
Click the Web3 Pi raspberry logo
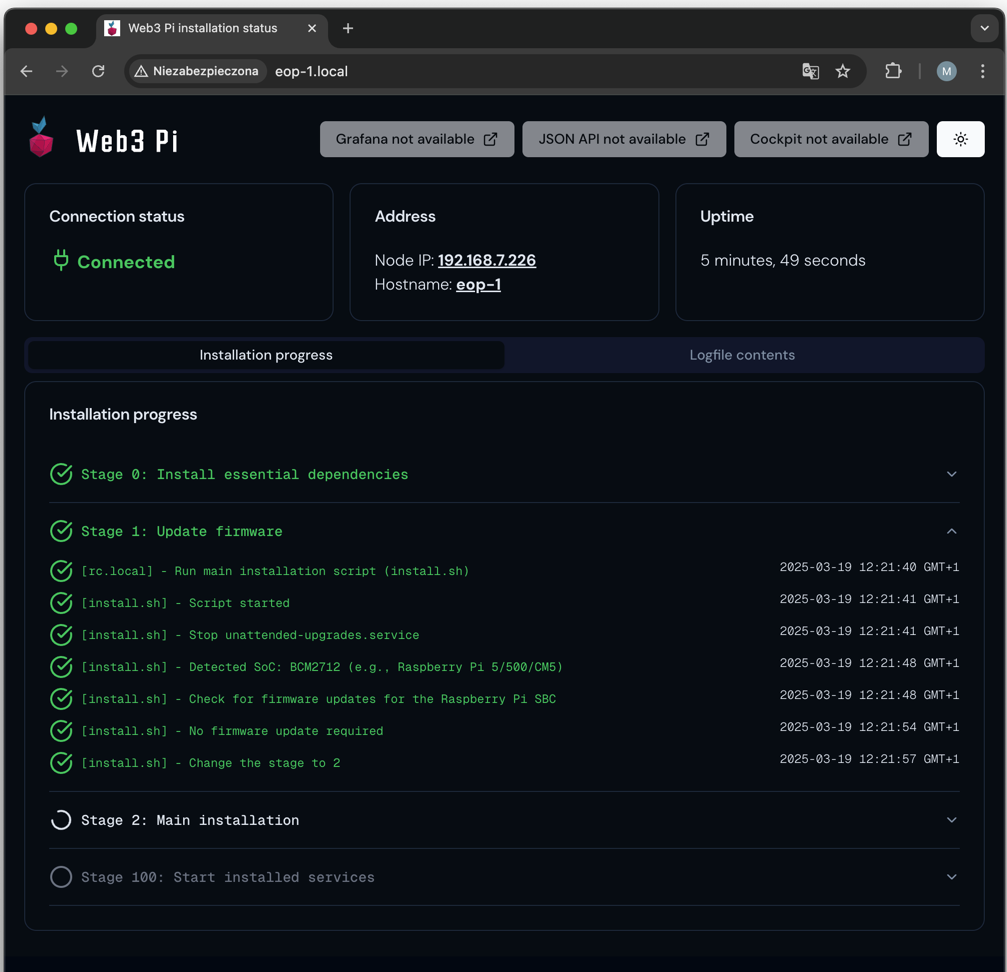pos(41,137)
